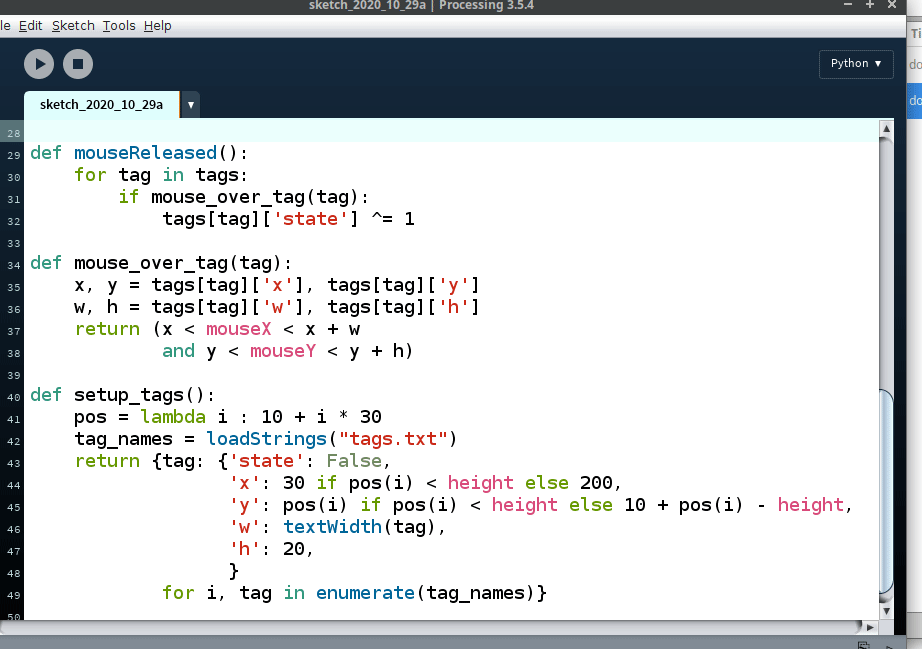Select the sketch_2020_10_29a tab

tap(101, 104)
